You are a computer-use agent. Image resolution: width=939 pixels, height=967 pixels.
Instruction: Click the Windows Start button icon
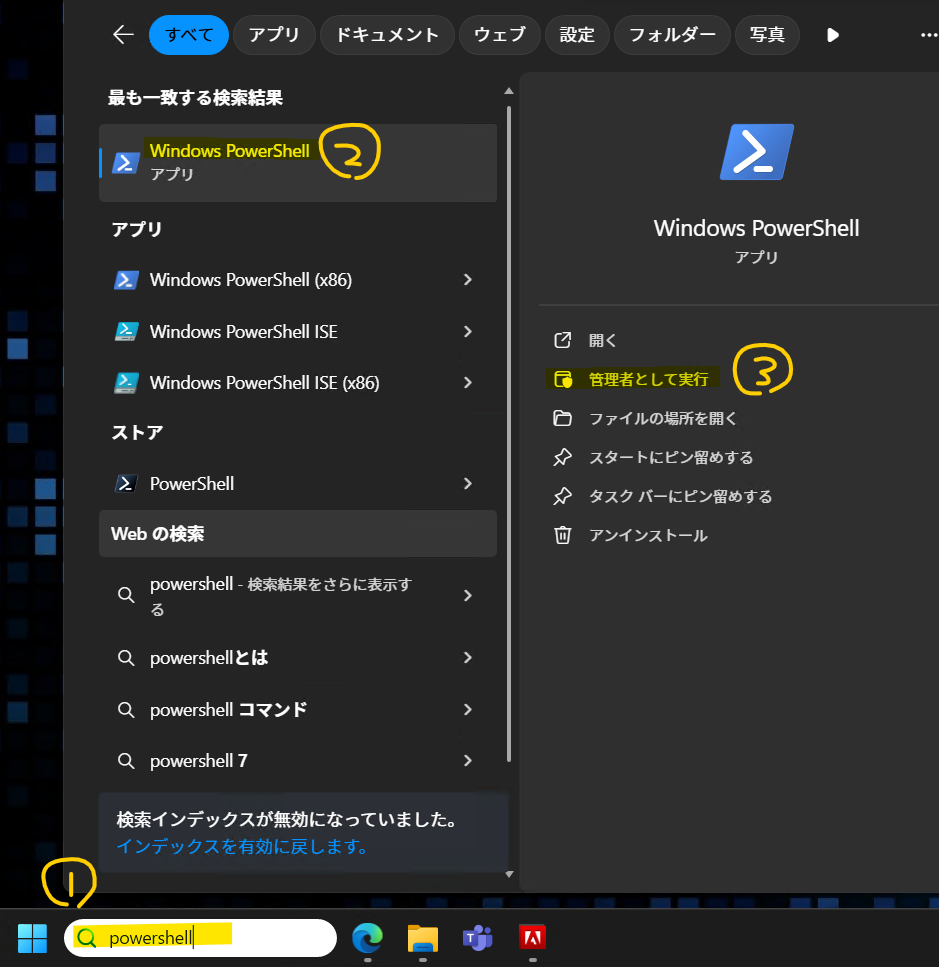coord(32,938)
